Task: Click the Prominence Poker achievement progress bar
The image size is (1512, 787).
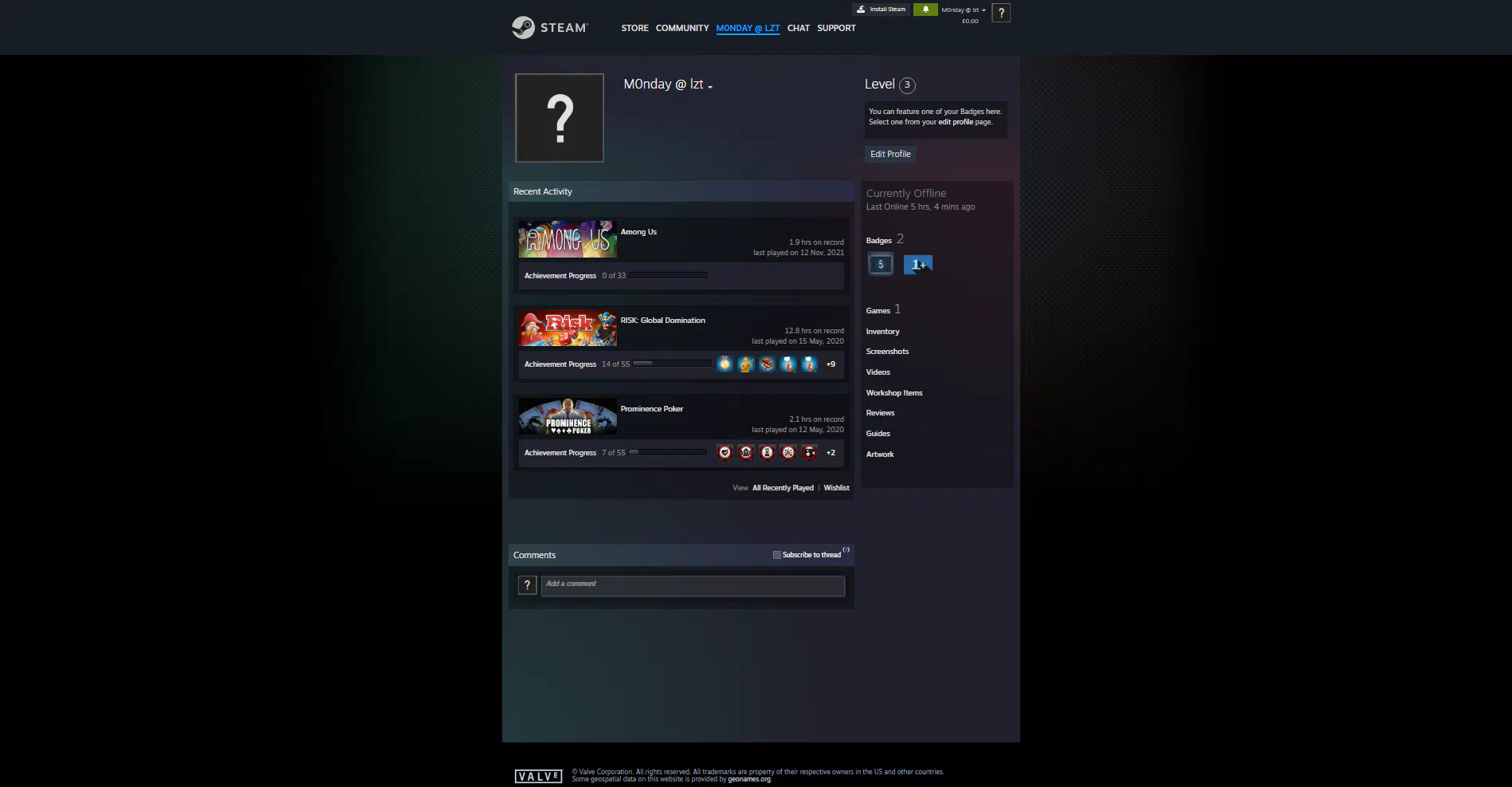Action: tap(668, 452)
